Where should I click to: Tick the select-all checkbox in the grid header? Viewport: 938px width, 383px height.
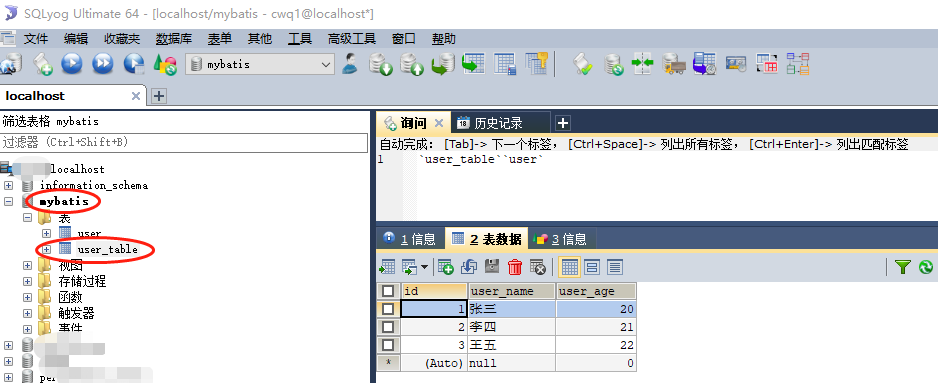click(x=388, y=291)
